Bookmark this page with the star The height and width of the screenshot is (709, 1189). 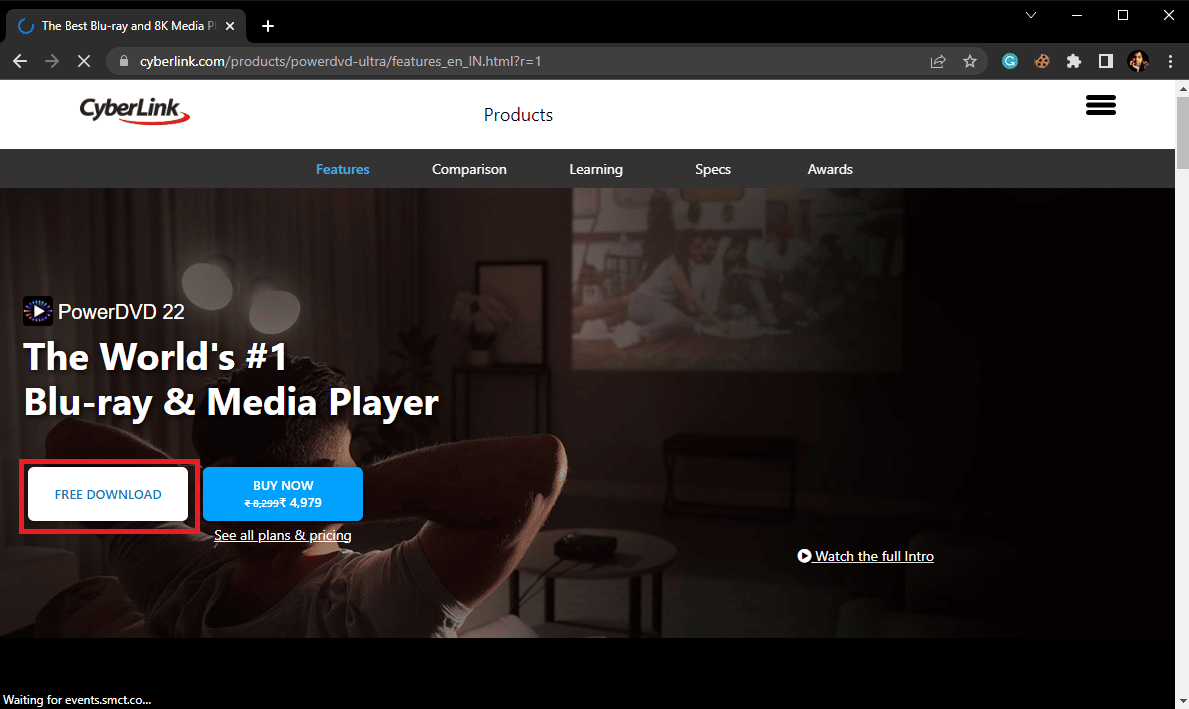coord(970,61)
